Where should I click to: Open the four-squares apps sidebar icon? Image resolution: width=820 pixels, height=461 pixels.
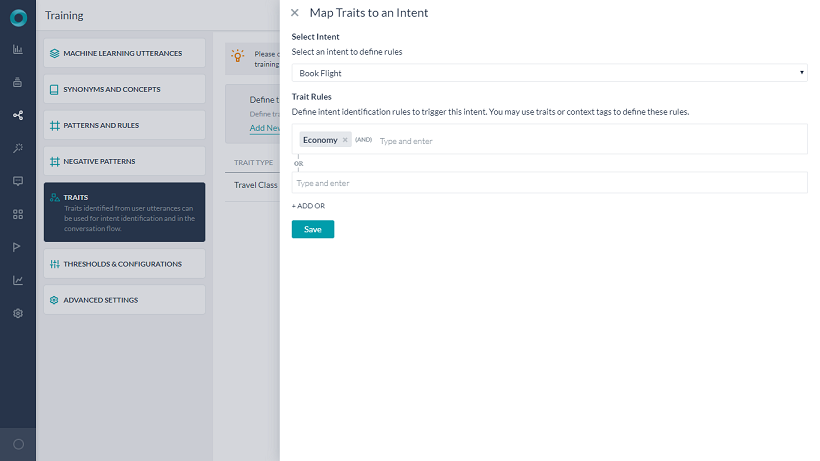click(18, 214)
